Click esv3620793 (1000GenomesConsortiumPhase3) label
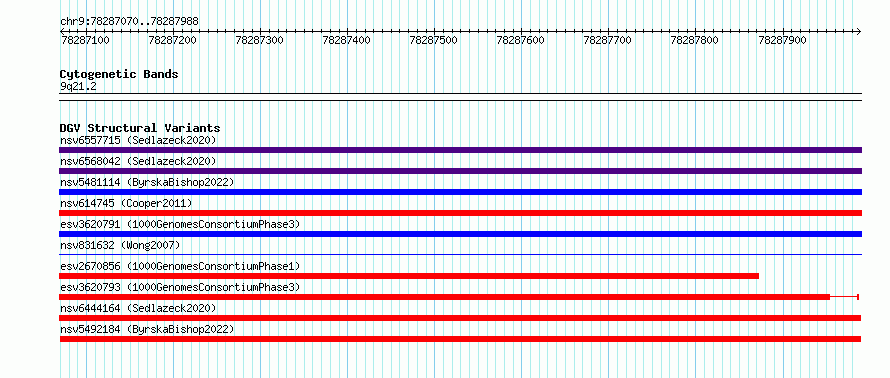The image size is (890, 378). pos(180,287)
